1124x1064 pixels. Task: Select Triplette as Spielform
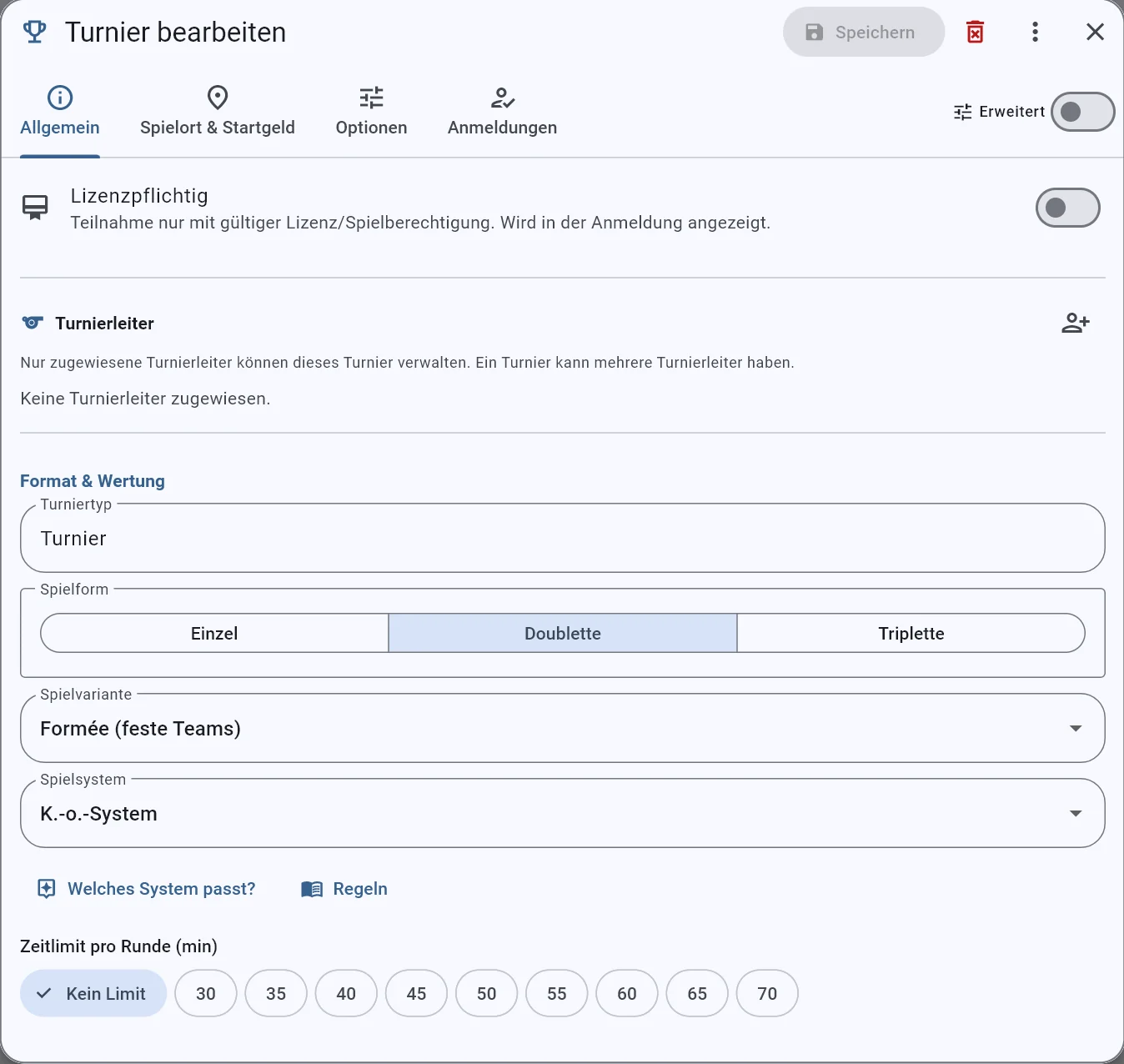point(911,633)
